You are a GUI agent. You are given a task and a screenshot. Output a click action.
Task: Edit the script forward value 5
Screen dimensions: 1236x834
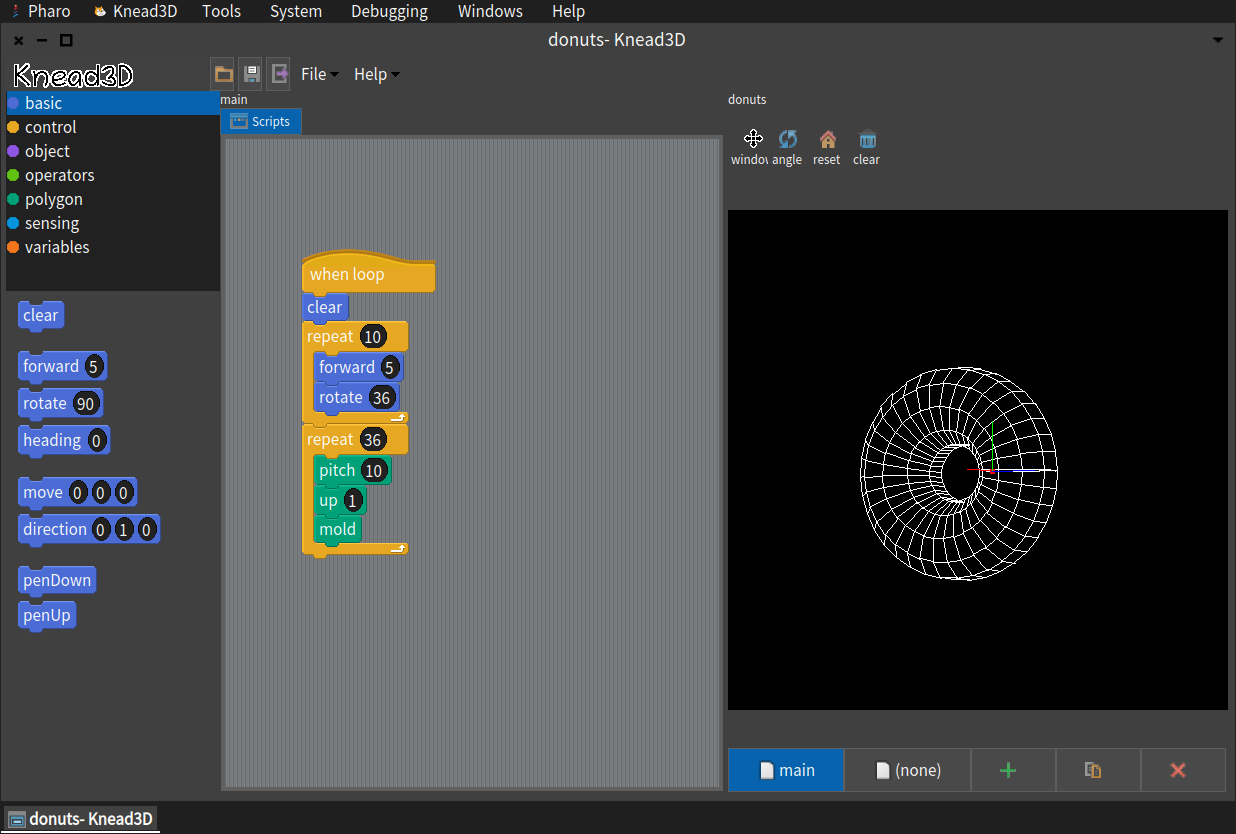(389, 368)
